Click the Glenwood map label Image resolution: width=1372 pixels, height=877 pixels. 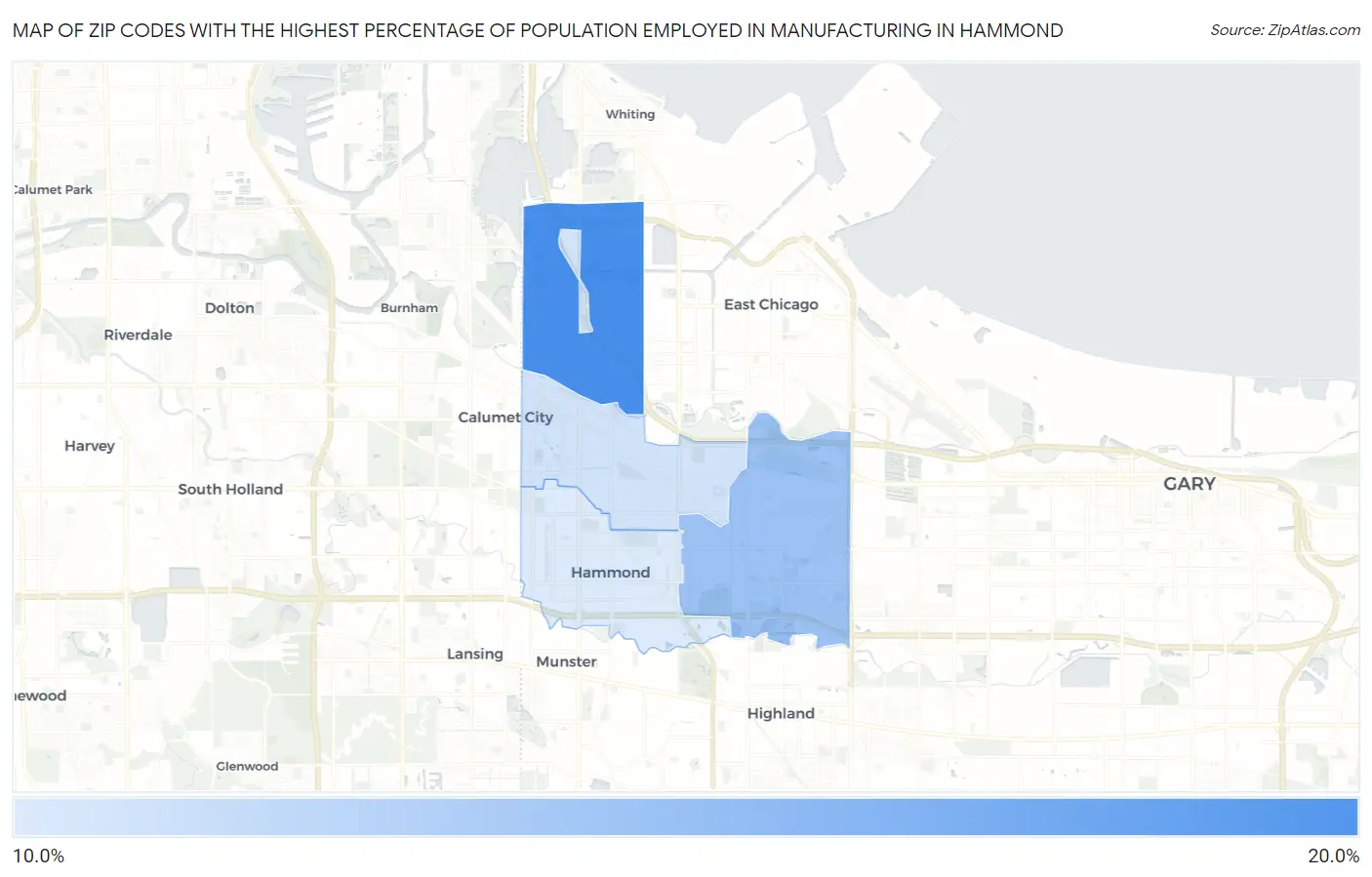click(247, 767)
